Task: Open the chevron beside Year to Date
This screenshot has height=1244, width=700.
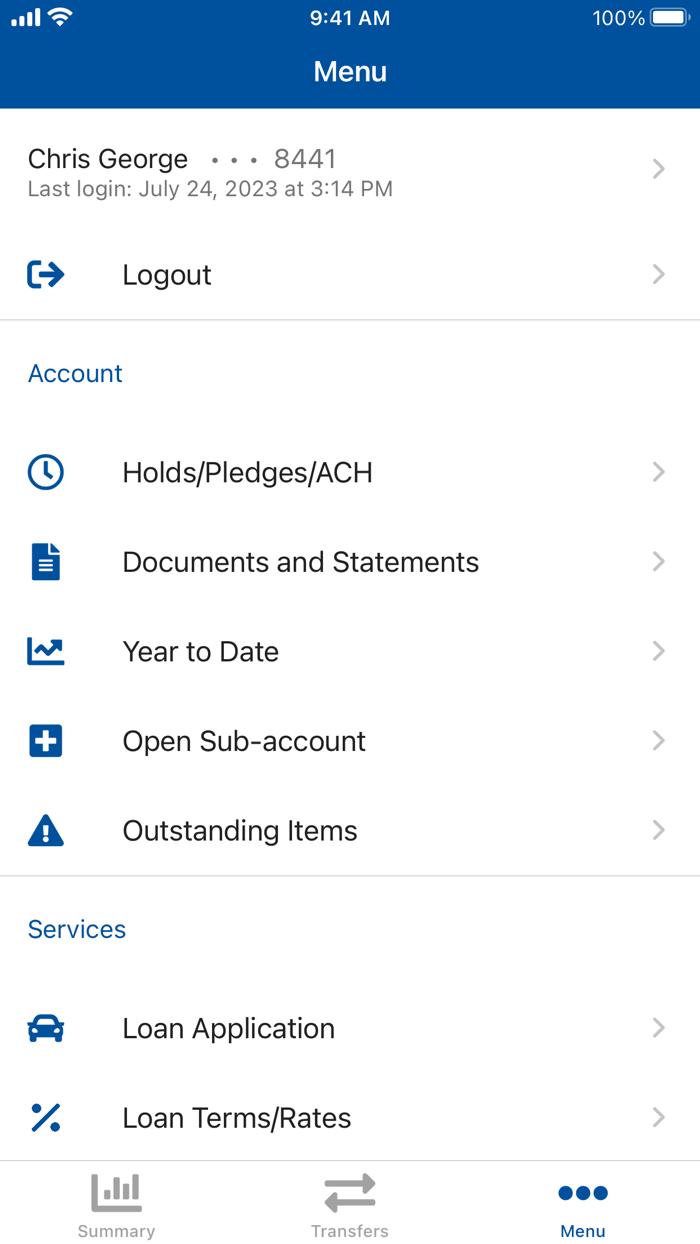Action: 658,651
